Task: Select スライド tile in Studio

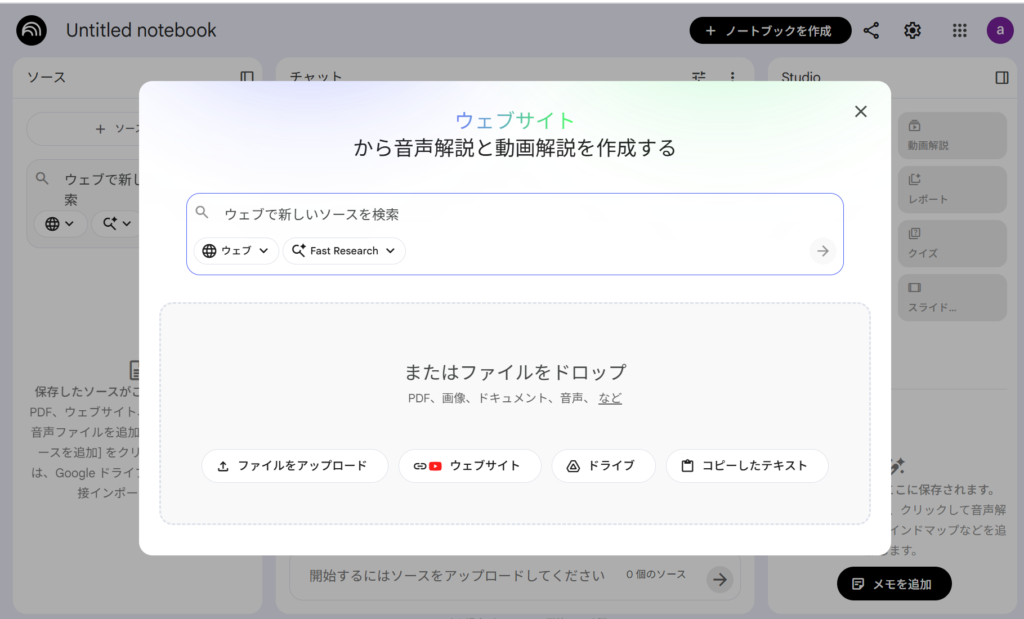Action: pos(952,298)
